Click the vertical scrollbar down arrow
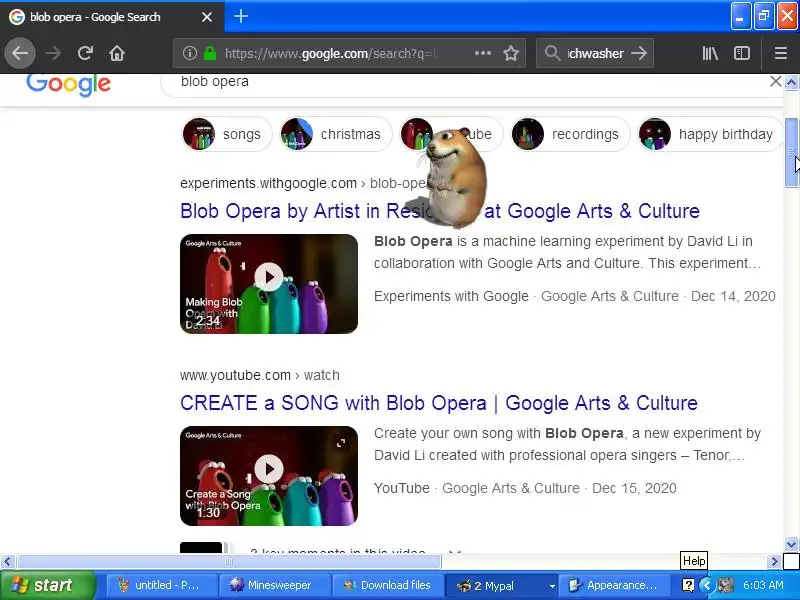The width and height of the screenshot is (800, 600). pos(791,544)
